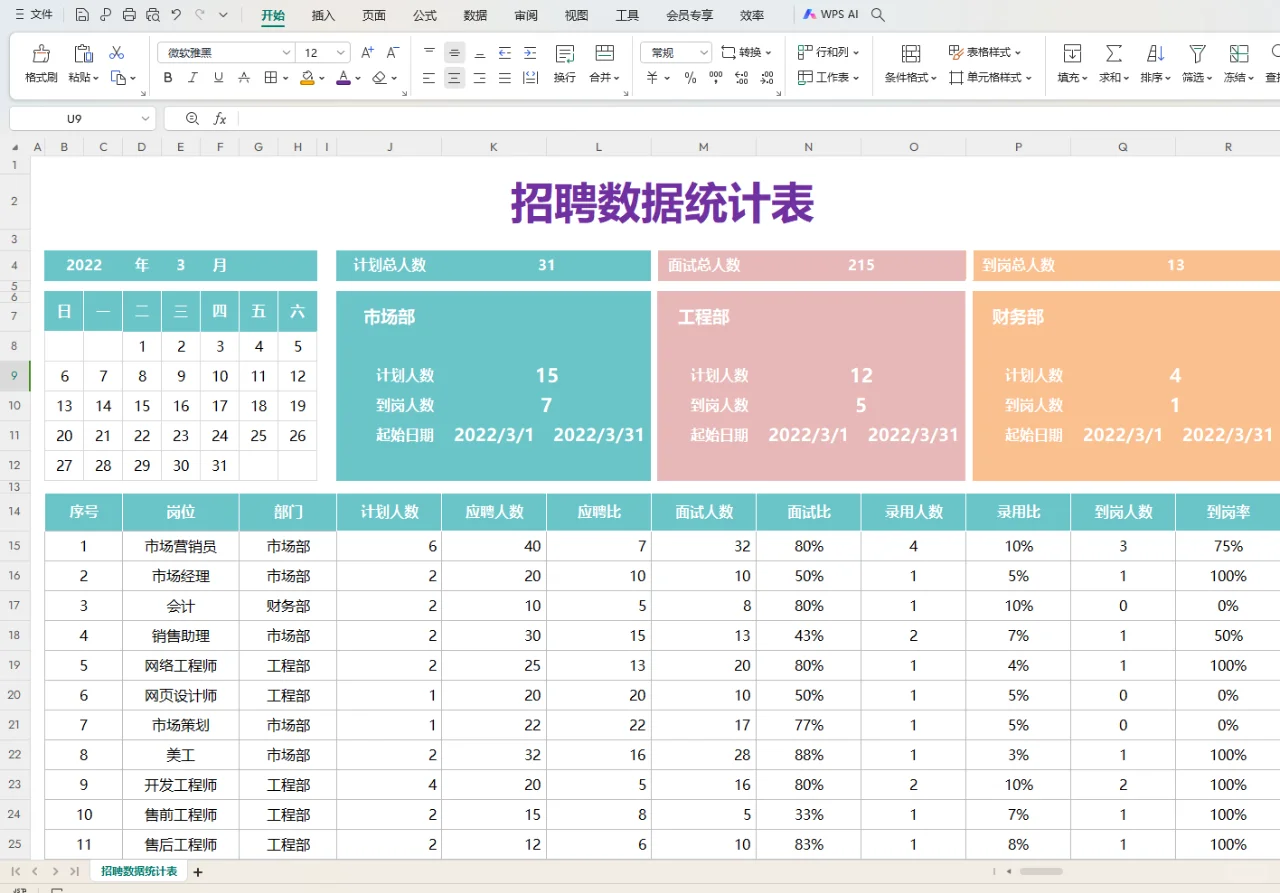Screen dimensions: 1280x893
Task: Click the Print icon in quick access bar
Action: [x=129, y=15]
